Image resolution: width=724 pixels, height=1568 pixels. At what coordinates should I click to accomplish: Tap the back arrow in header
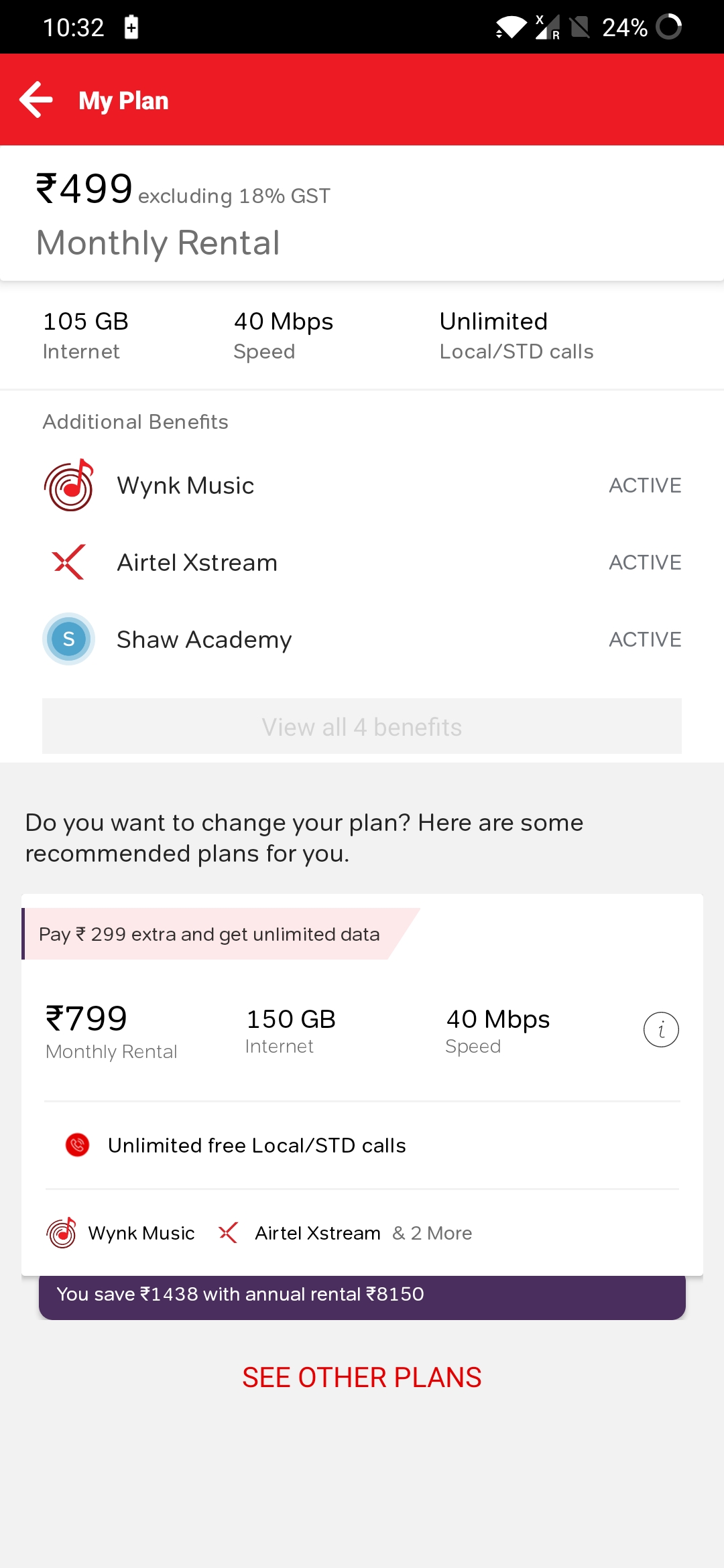click(x=36, y=100)
